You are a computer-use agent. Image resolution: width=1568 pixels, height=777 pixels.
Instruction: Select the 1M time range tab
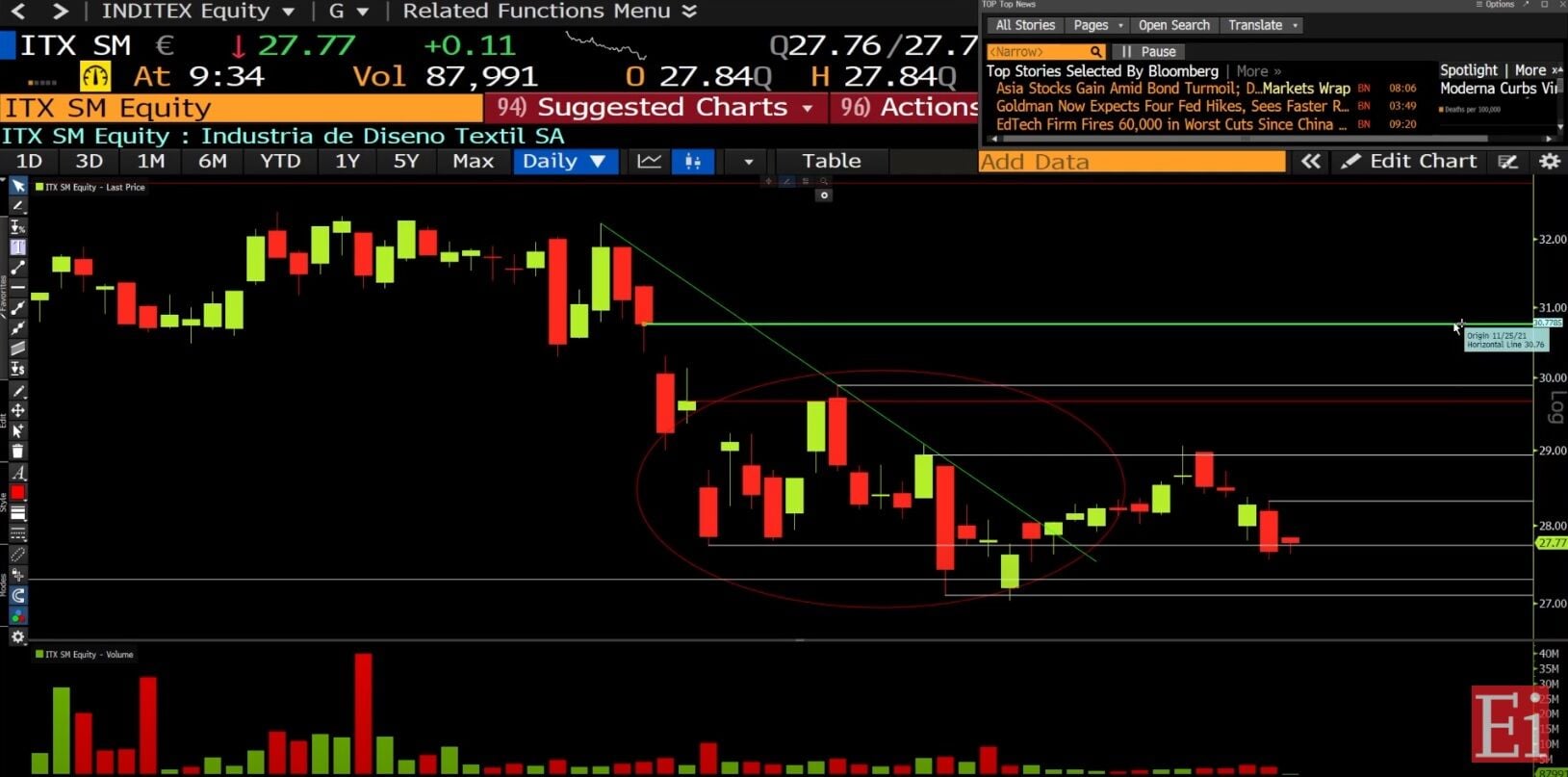150,162
